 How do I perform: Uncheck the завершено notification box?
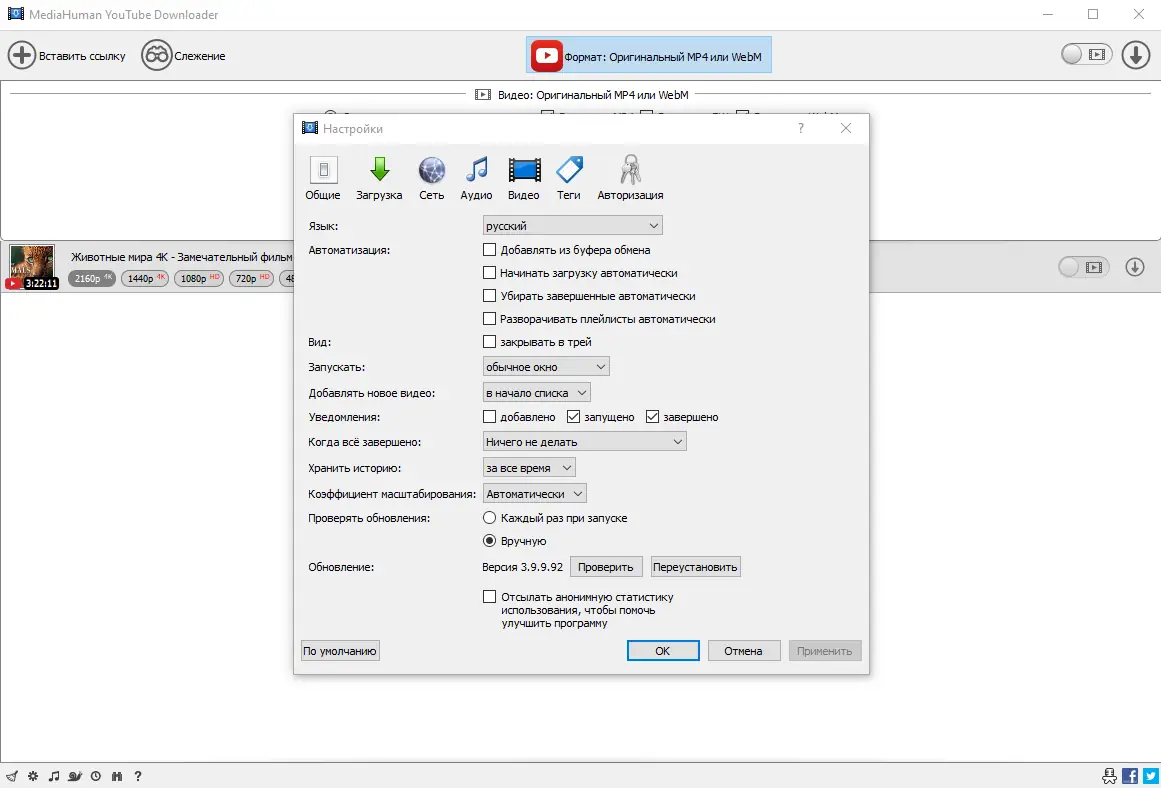tap(652, 416)
